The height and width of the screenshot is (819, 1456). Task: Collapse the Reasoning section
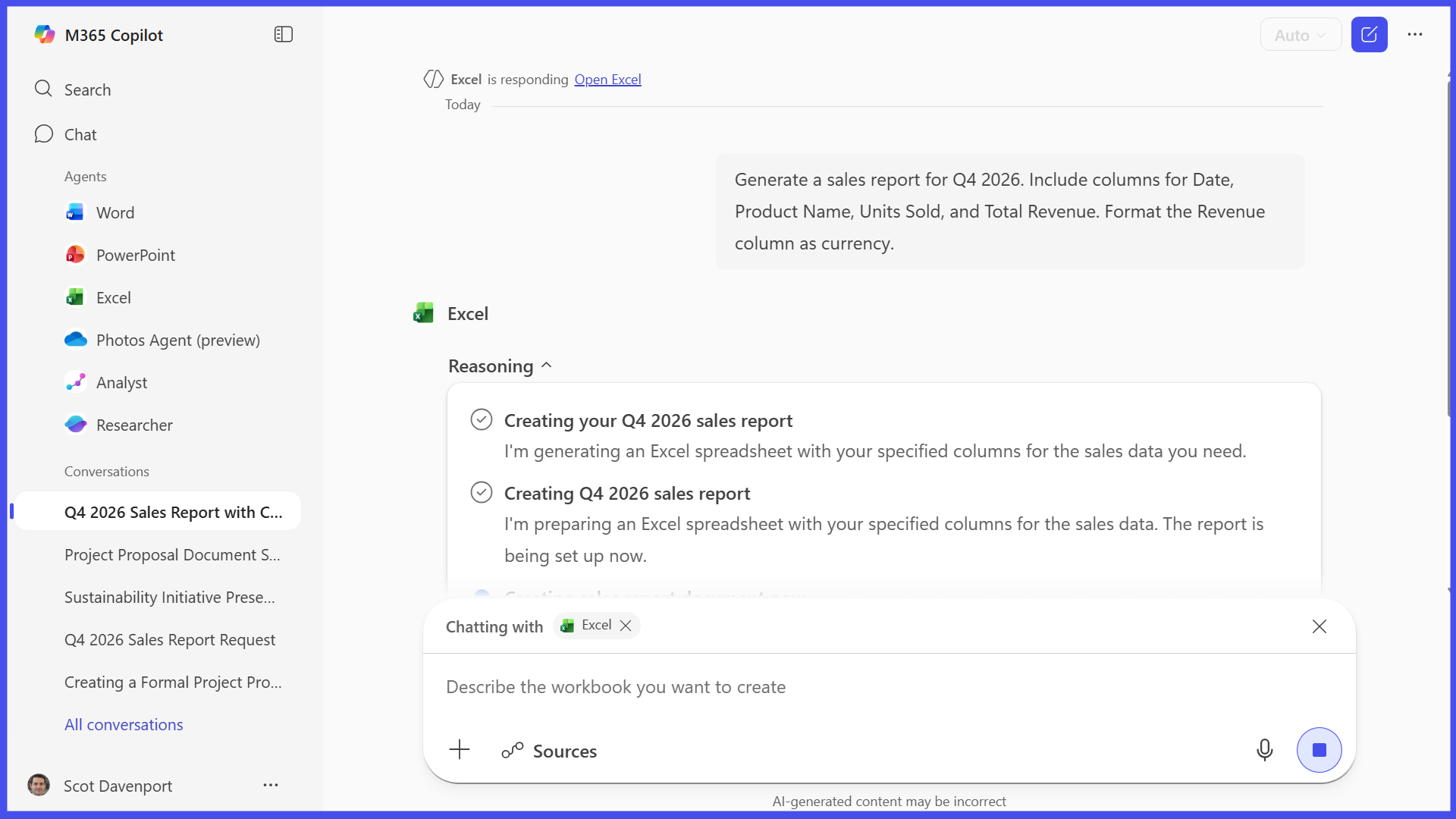(x=500, y=366)
